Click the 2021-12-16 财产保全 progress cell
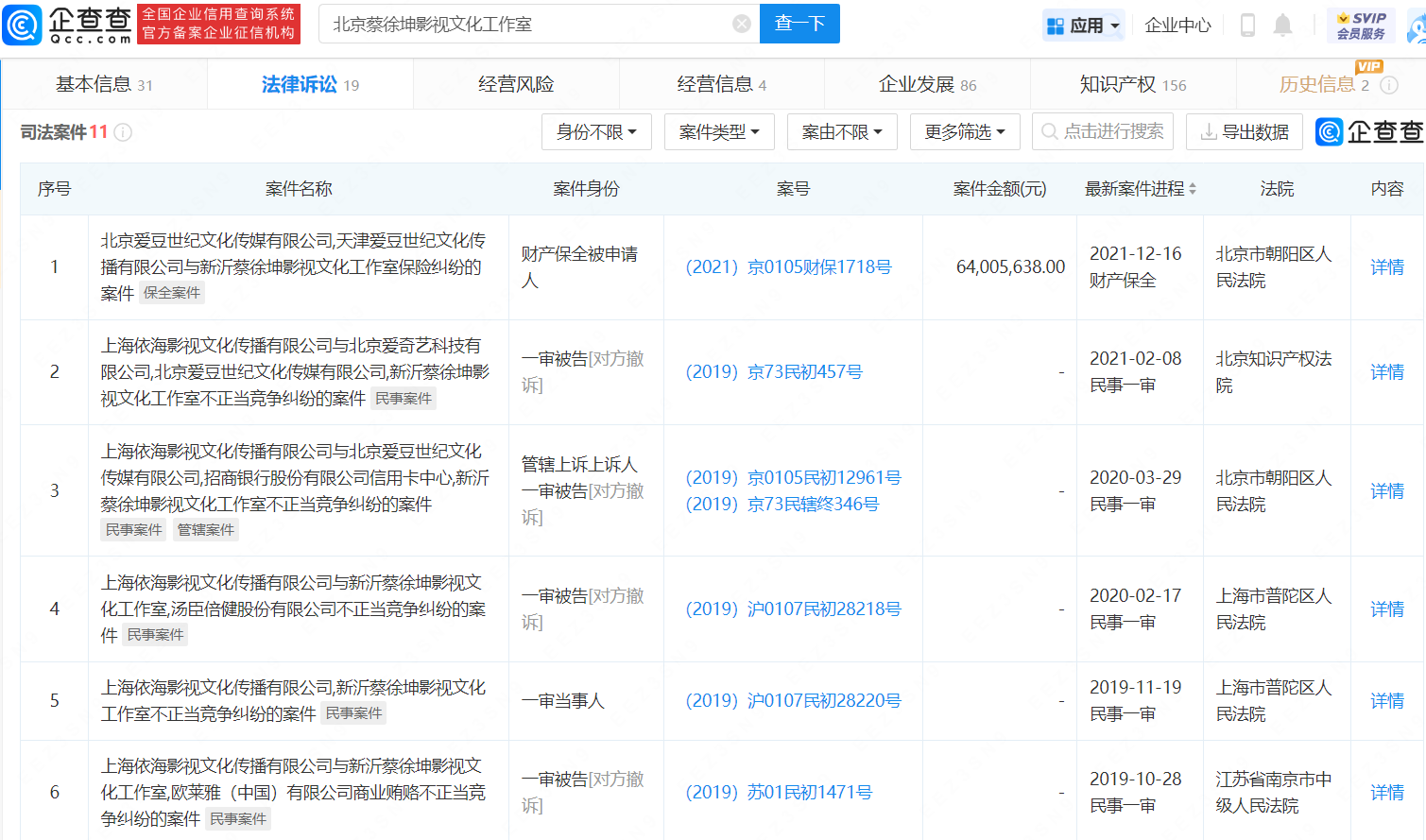The width and height of the screenshot is (1426, 840). [1136, 267]
